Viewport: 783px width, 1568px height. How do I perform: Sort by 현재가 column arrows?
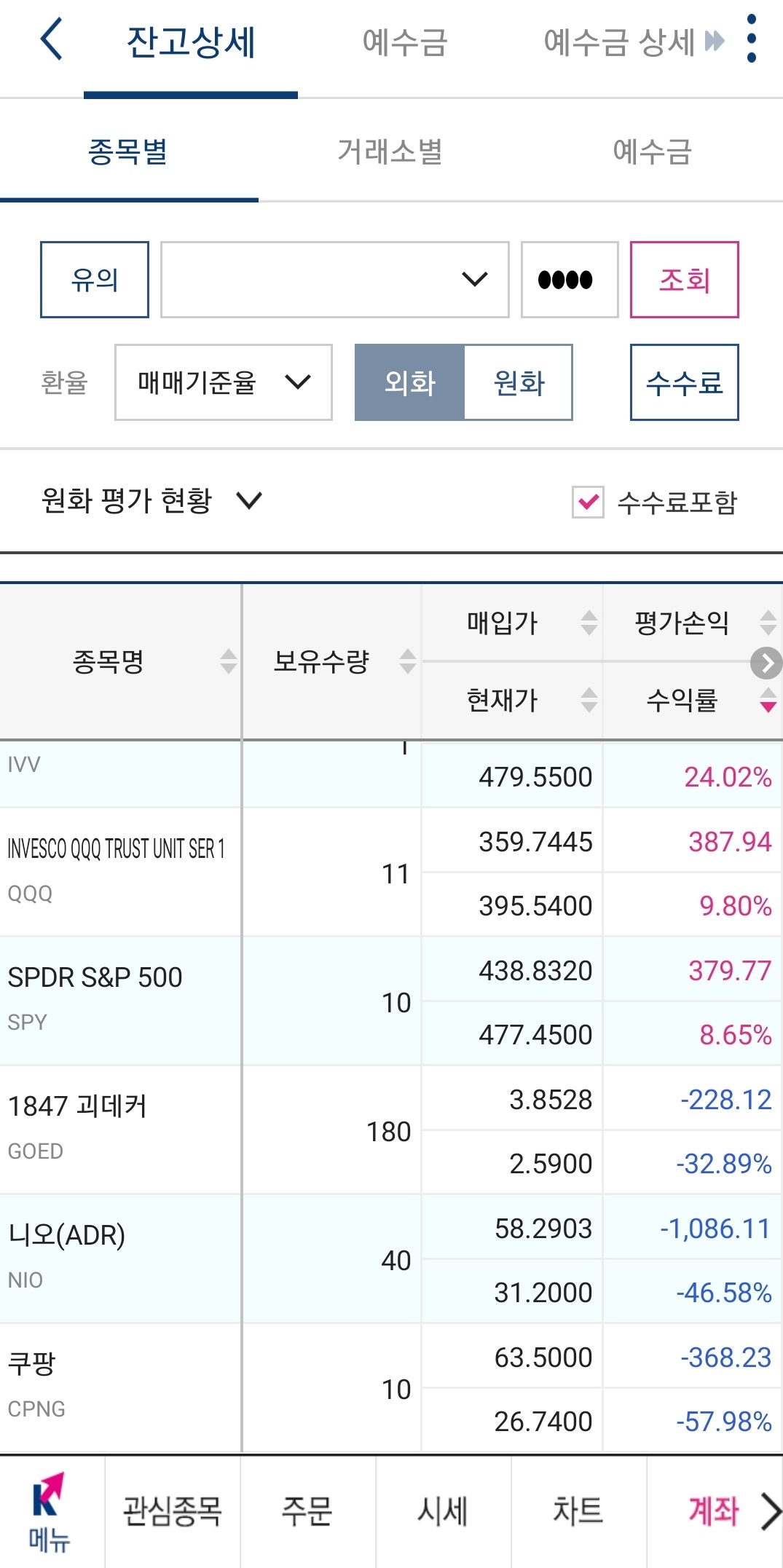(x=589, y=700)
